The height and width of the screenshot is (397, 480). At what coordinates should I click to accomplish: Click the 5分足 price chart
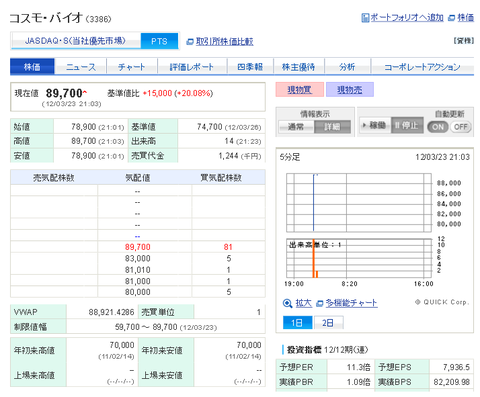coord(359,202)
